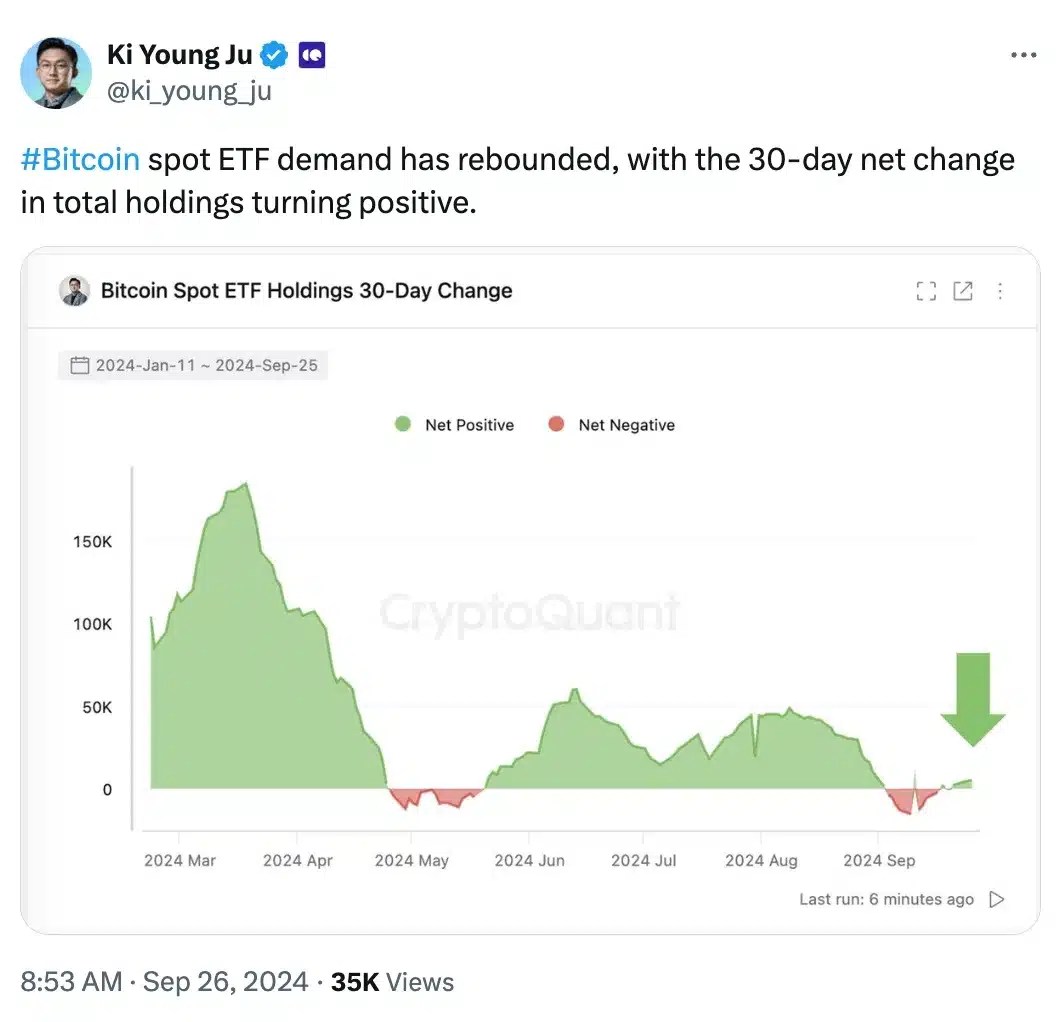This screenshot has height=1022, width=1064.
Task: Toggle the Net Positive legend series
Action: 455,425
